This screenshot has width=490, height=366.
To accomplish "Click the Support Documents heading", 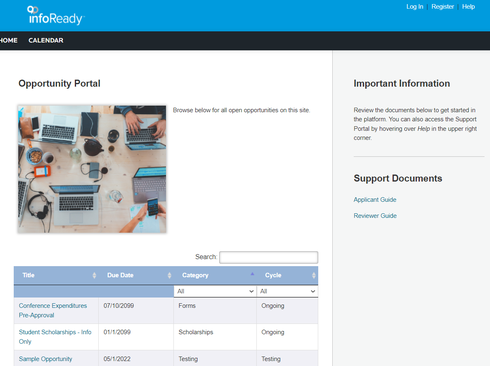I will point(398,178).
